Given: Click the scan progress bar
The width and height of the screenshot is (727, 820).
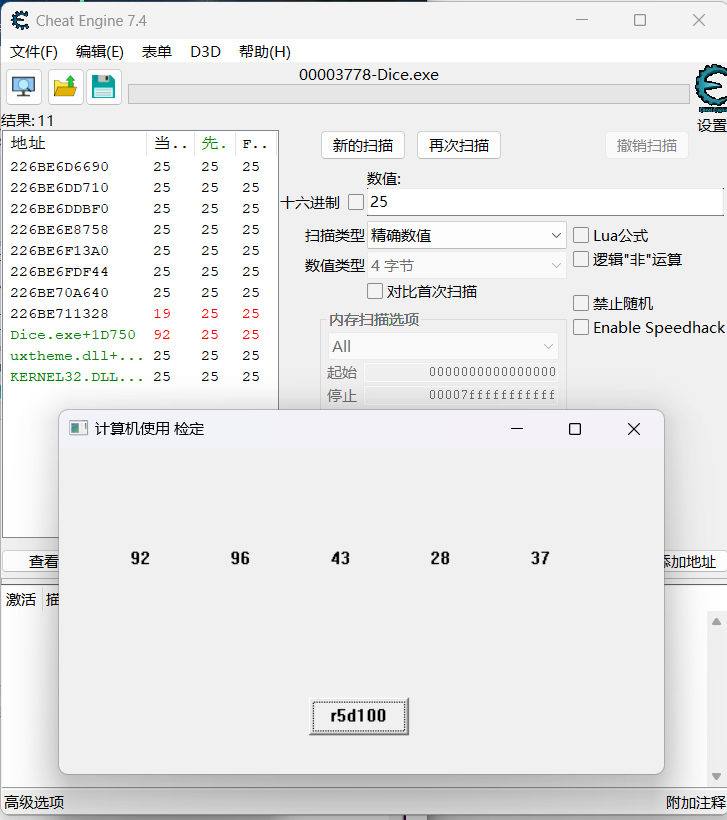Looking at the screenshot, I should 409,95.
